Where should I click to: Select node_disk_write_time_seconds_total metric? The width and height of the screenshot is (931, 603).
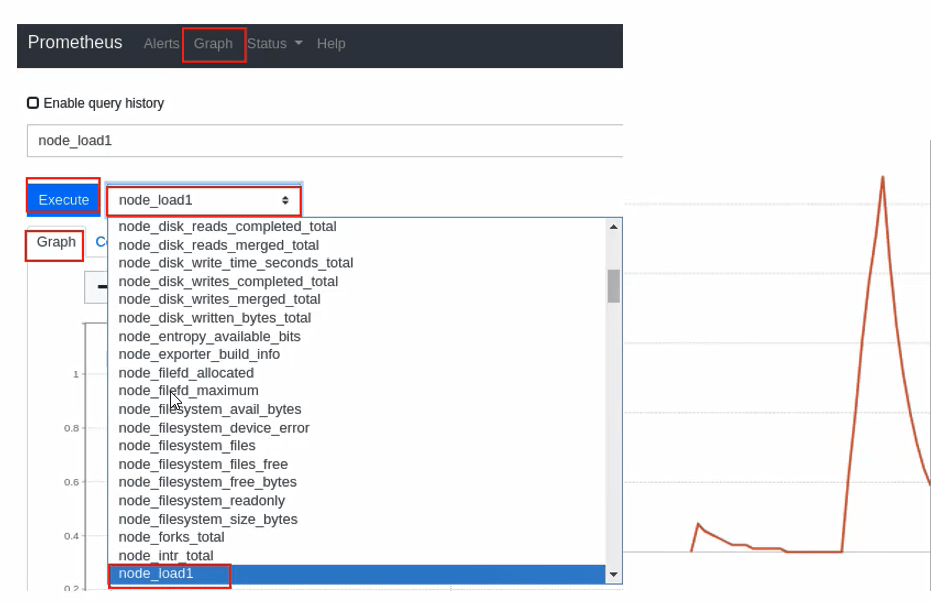(x=356, y=263)
